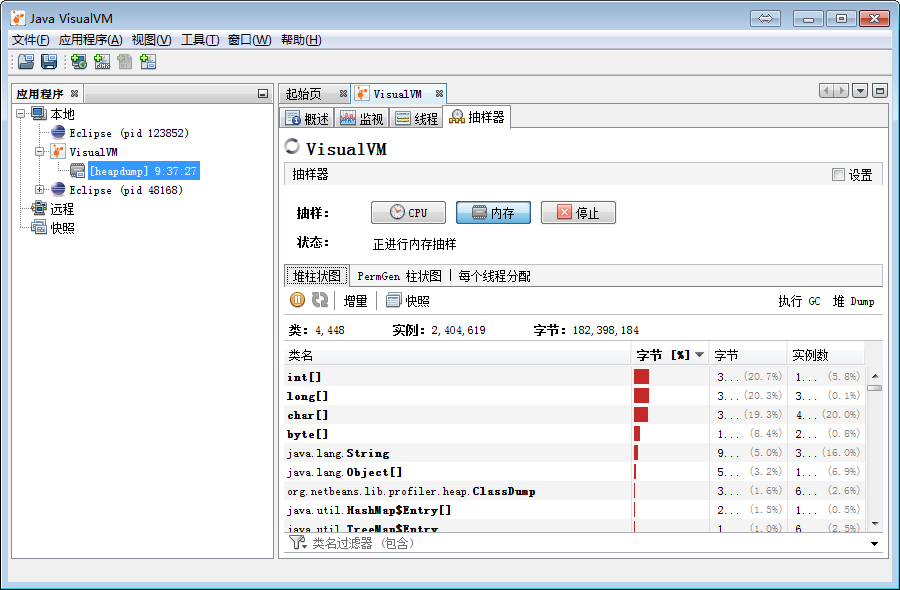Switch to the 监视 tab

pos(362,118)
